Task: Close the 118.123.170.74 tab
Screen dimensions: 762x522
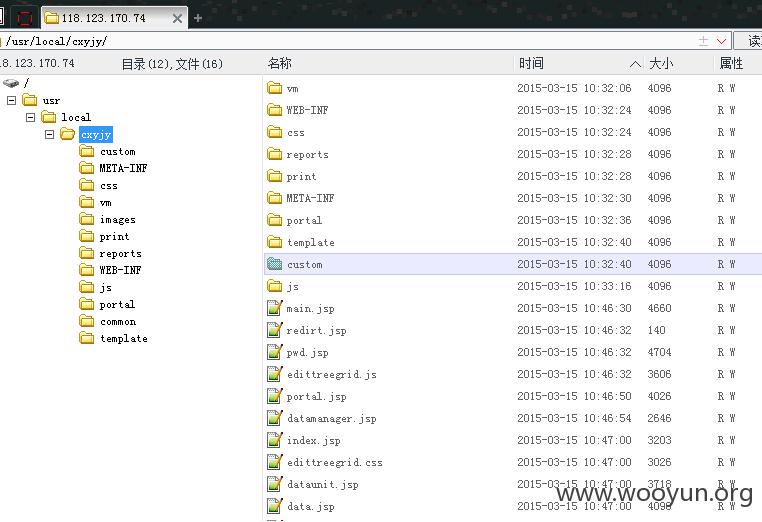Action: click(177, 18)
